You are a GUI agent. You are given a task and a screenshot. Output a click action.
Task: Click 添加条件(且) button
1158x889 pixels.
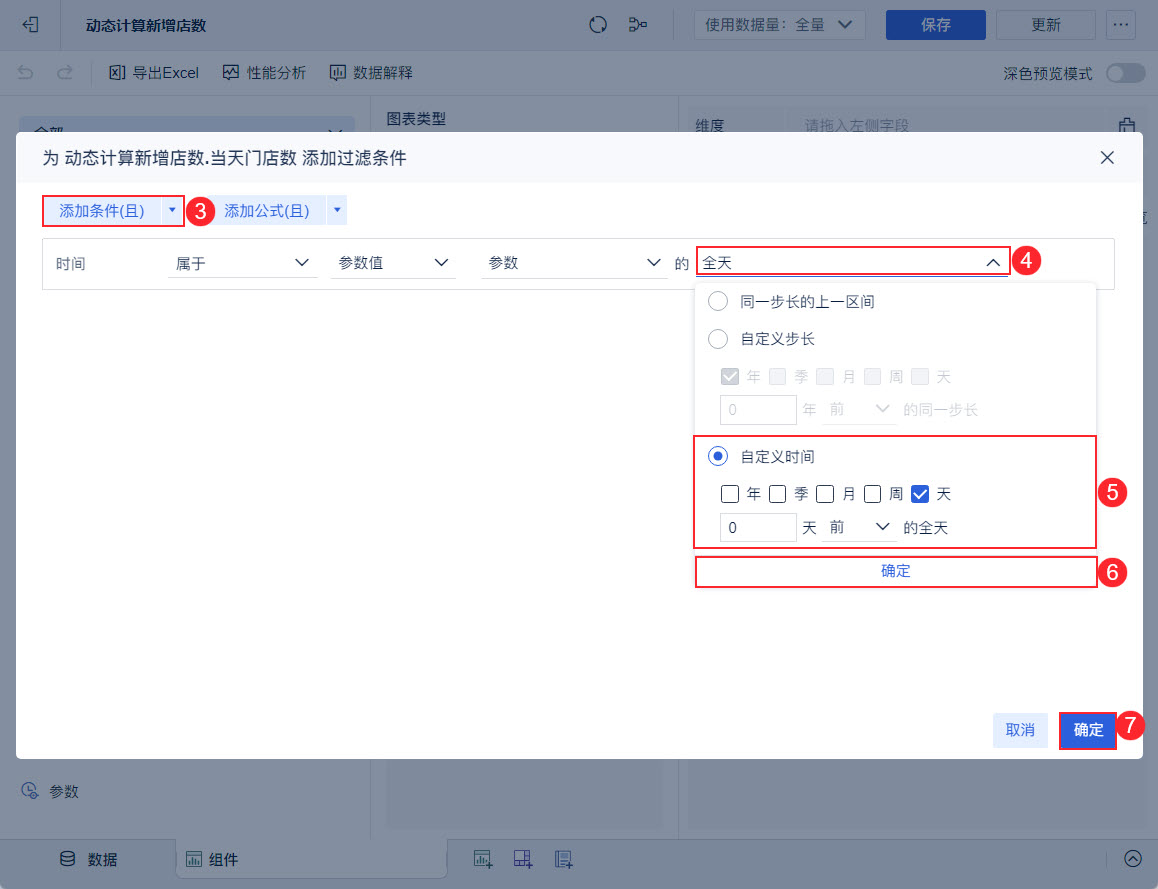click(x=102, y=210)
